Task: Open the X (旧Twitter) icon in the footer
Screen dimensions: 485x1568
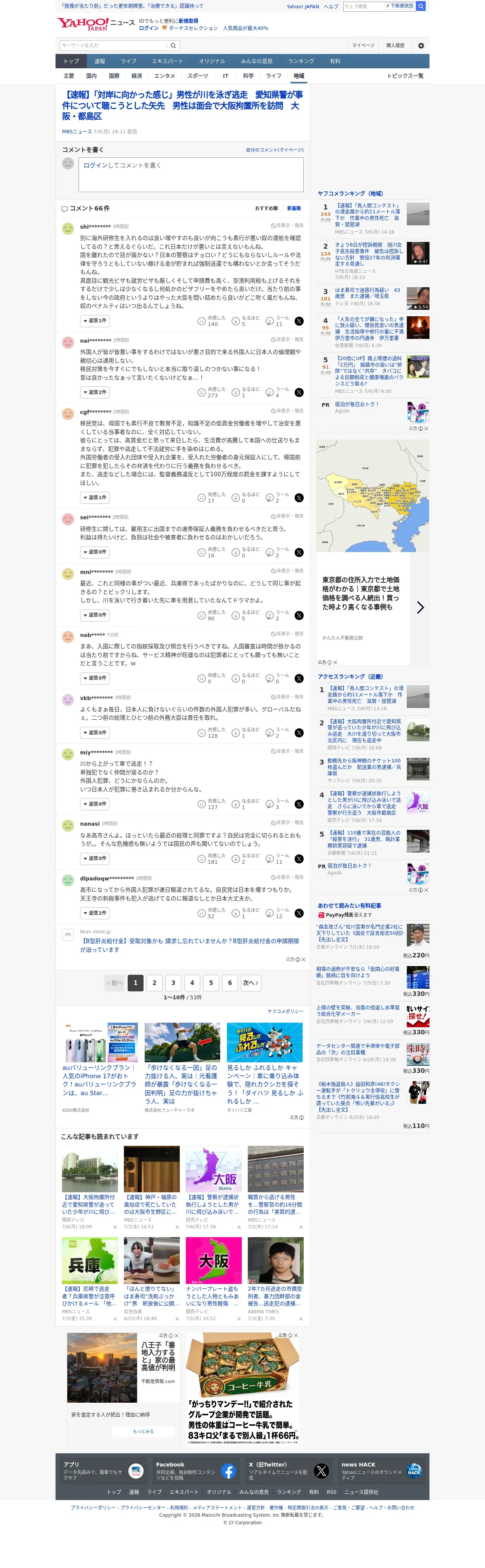Action: (321, 1471)
